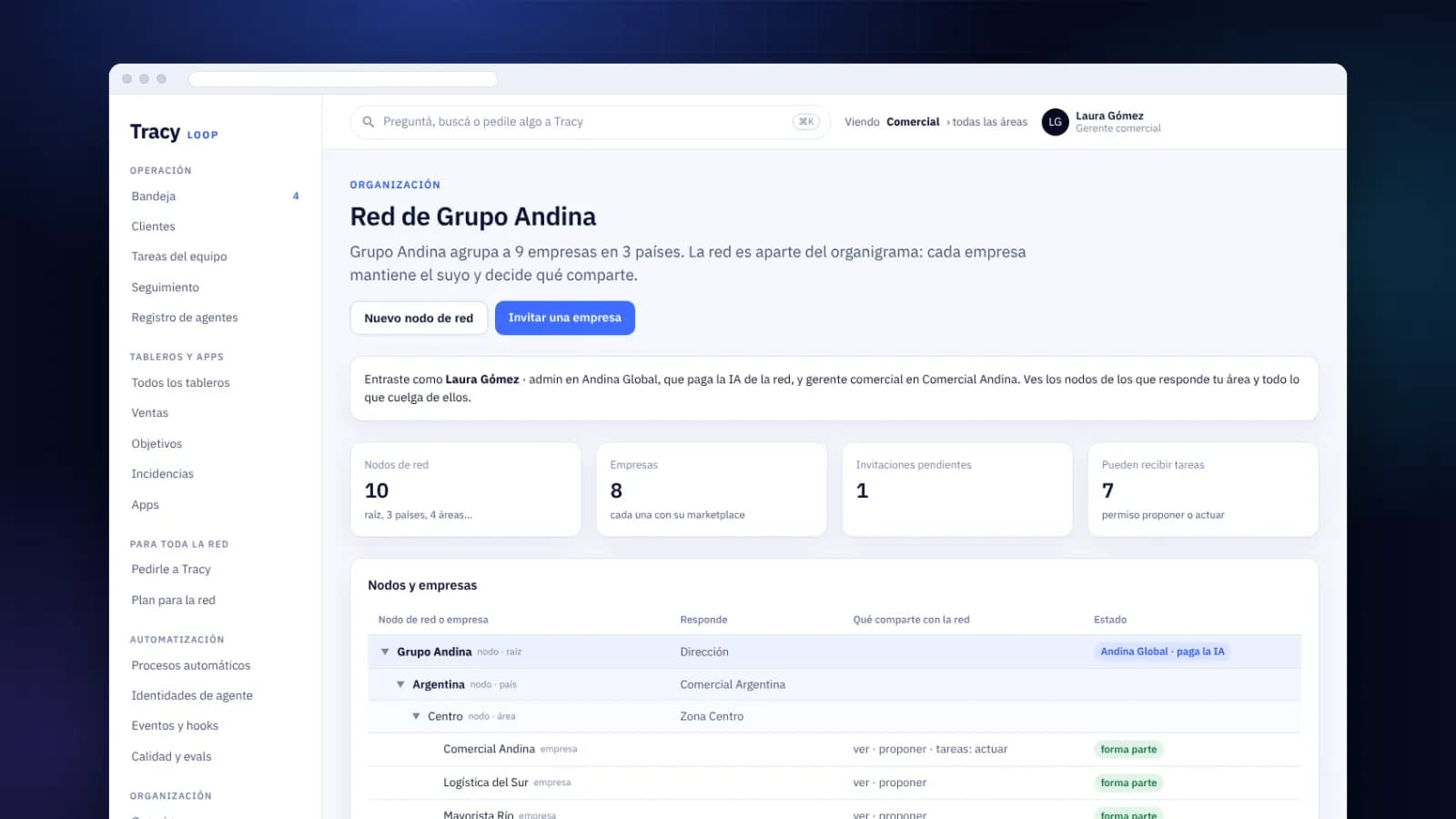Open the Nodos de red card

click(466, 490)
